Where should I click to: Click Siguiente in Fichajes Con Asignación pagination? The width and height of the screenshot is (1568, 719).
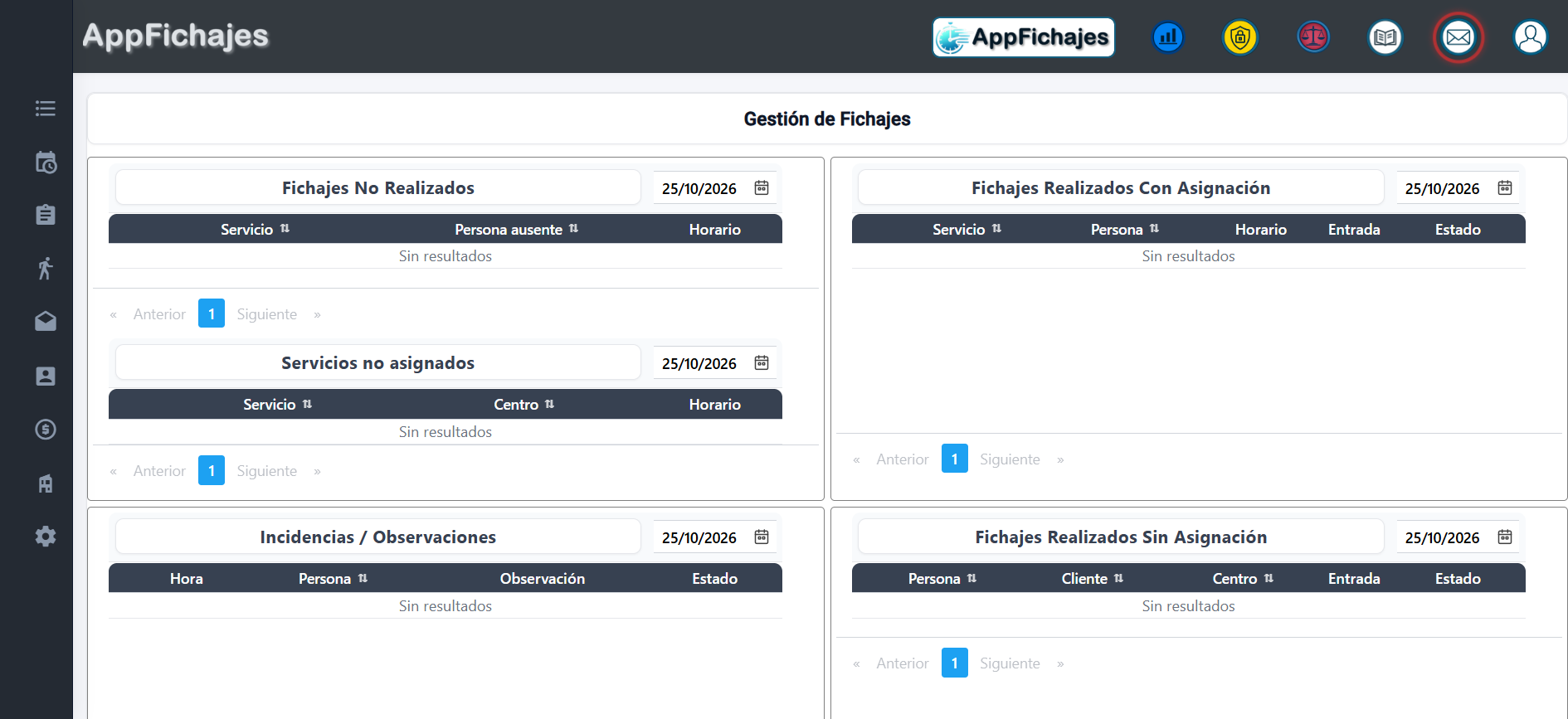[x=1010, y=459]
